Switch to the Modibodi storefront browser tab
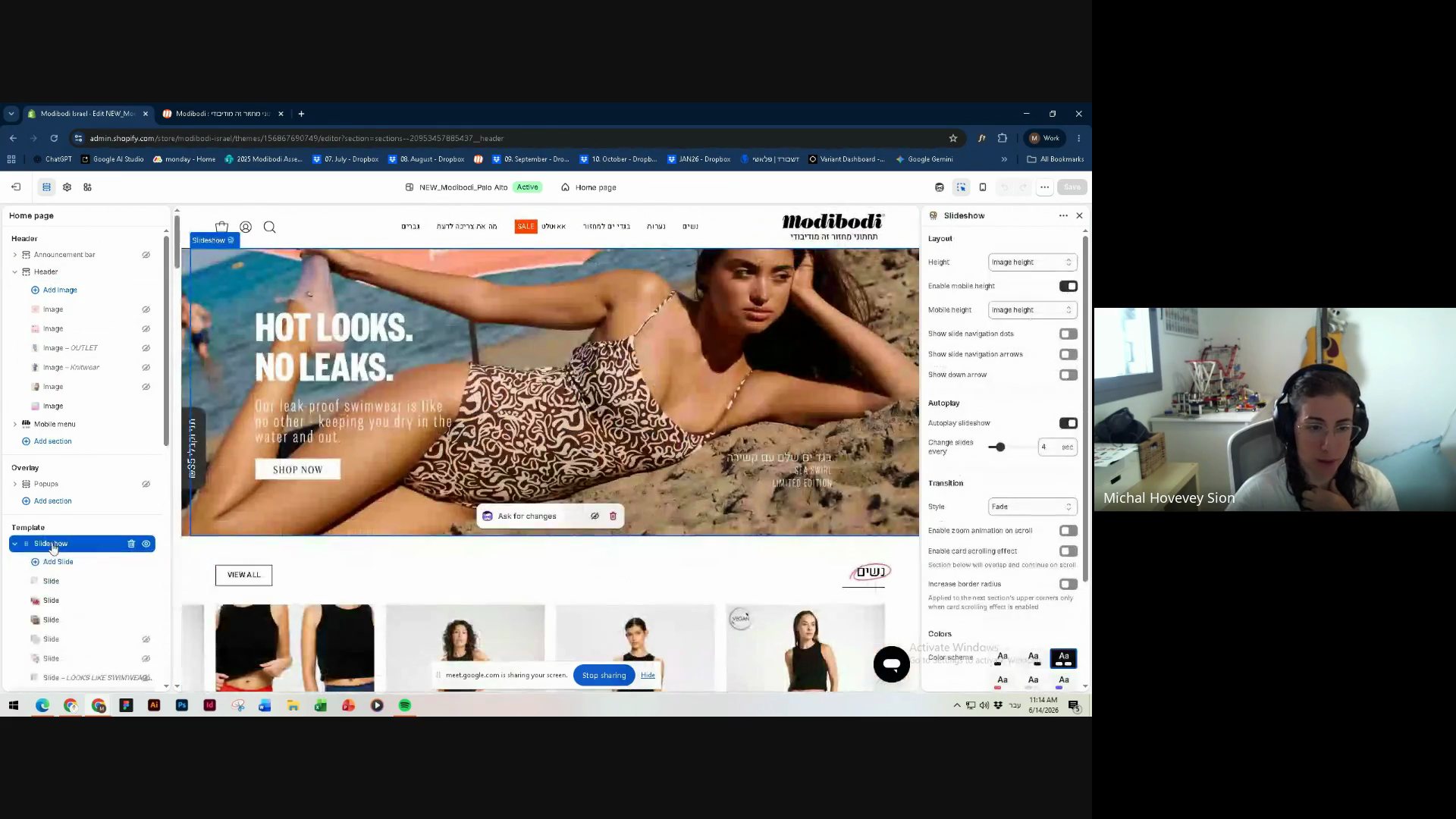Viewport: 1456px width, 819px height. tap(222, 114)
